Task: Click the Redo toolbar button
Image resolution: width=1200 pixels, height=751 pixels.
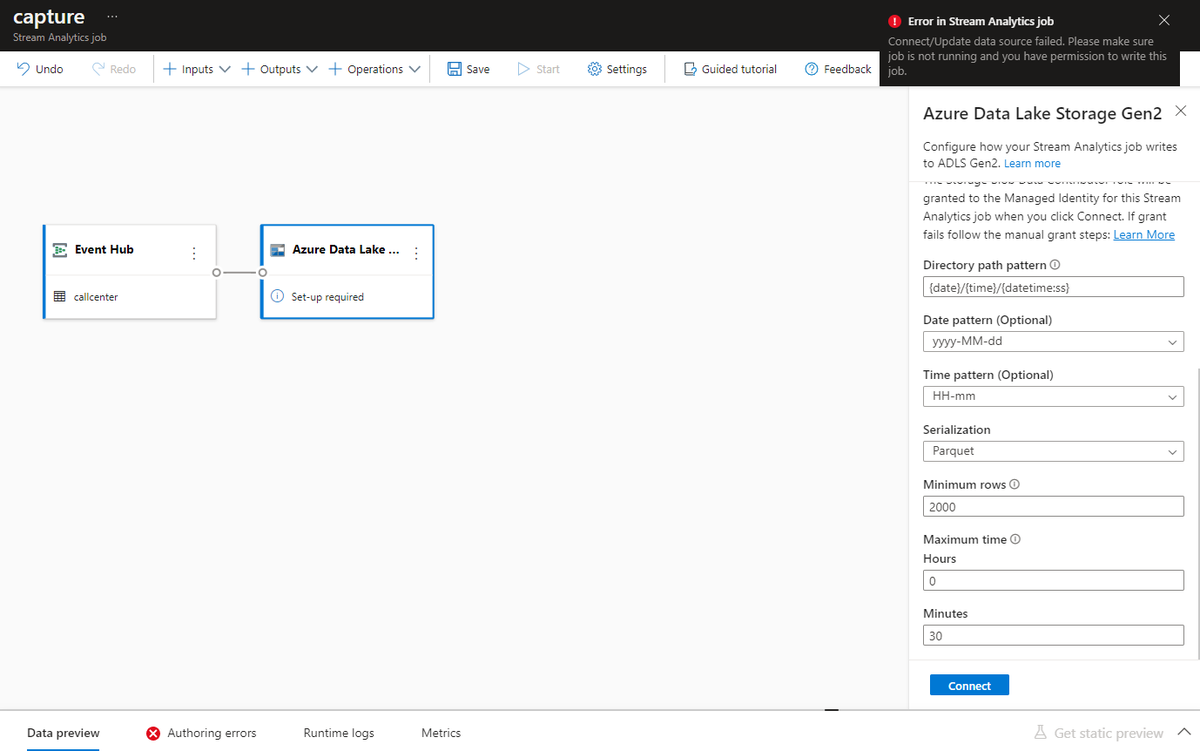Action: pos(113,69)
